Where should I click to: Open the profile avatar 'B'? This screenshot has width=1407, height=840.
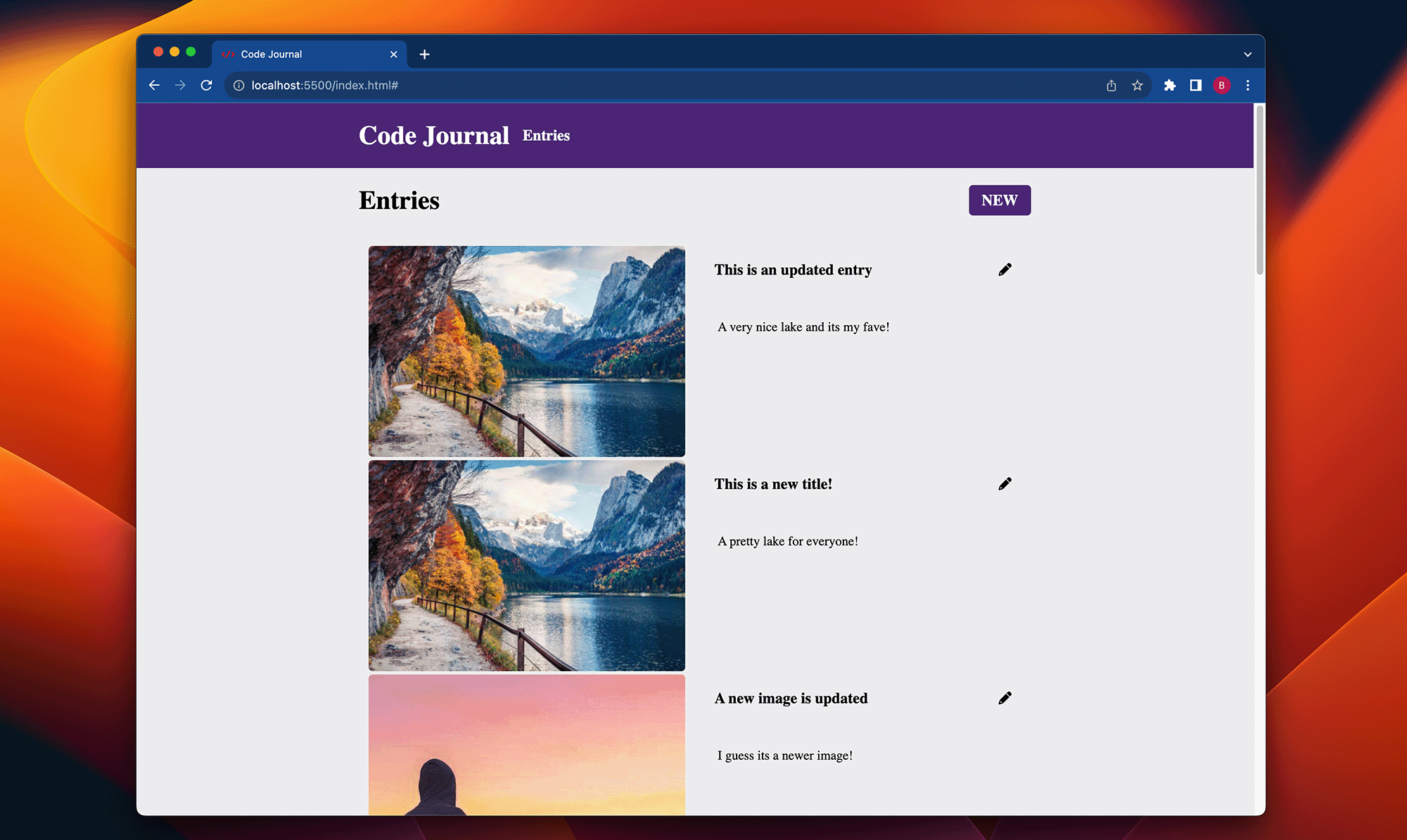(x=1221, y=85)
